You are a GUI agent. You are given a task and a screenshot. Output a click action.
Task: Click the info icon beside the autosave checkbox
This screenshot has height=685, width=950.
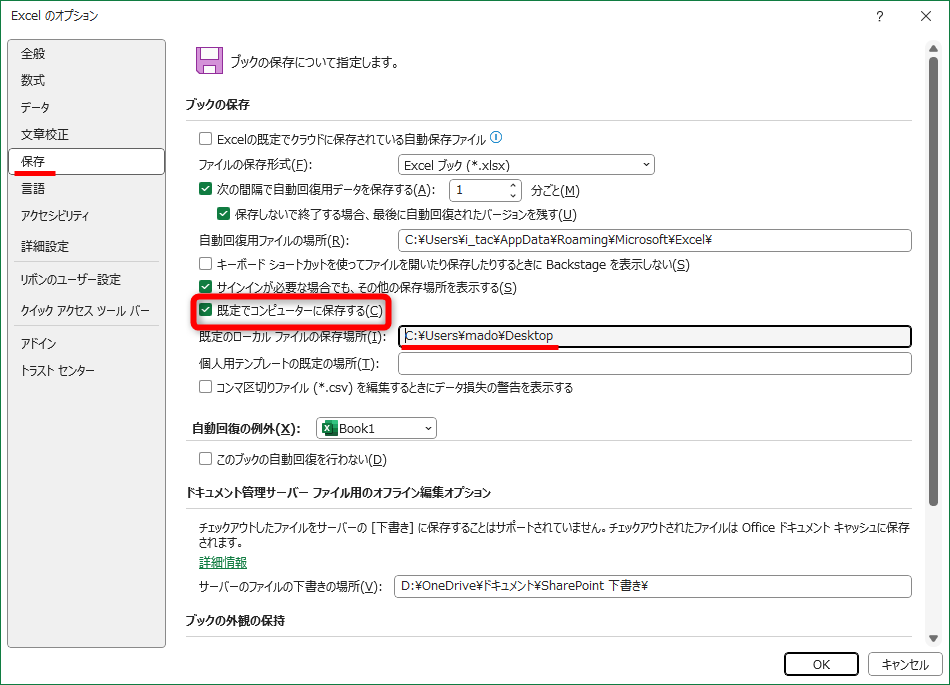[x=495, y=137]
